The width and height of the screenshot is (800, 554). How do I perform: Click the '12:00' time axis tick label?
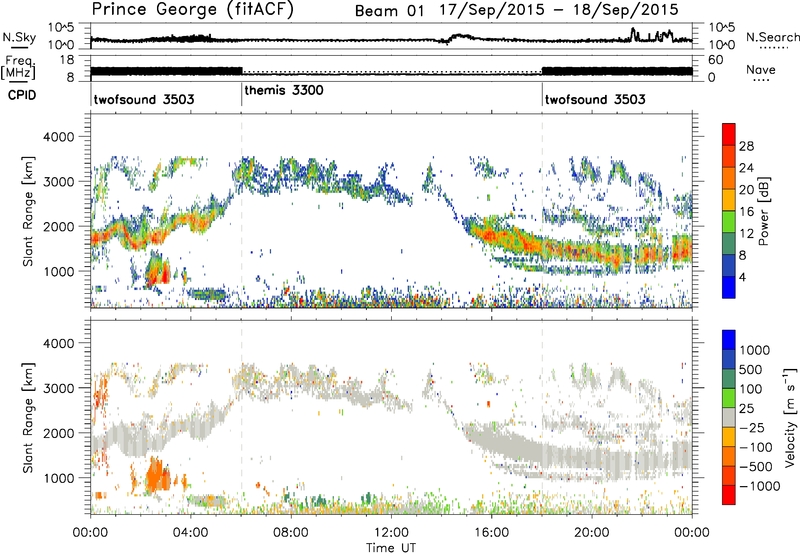391,533
